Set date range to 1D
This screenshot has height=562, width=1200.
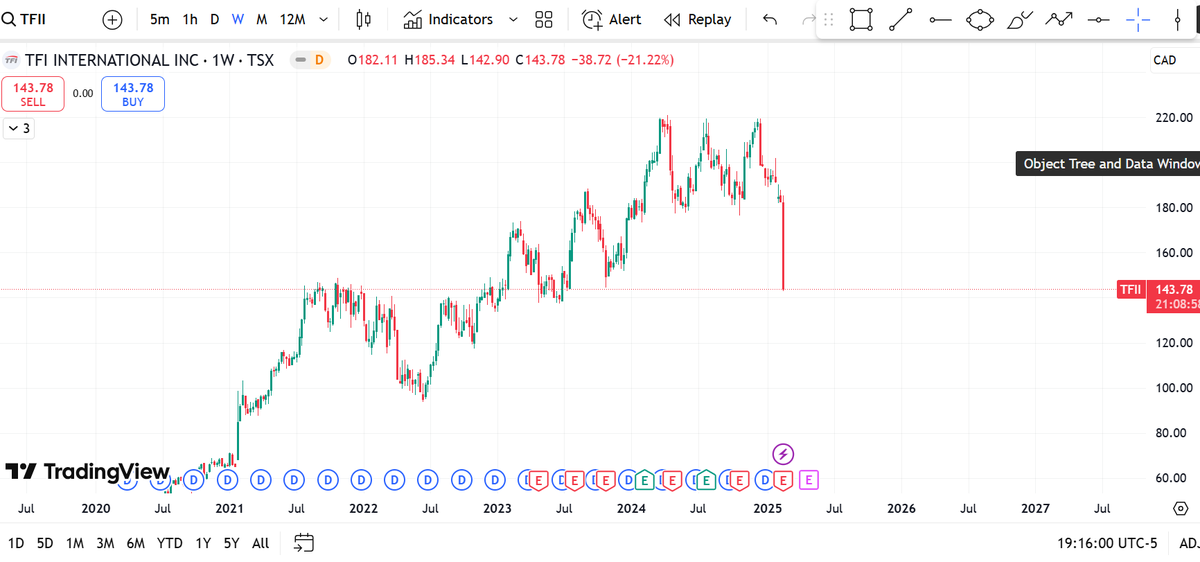click(x=16, y=543)
